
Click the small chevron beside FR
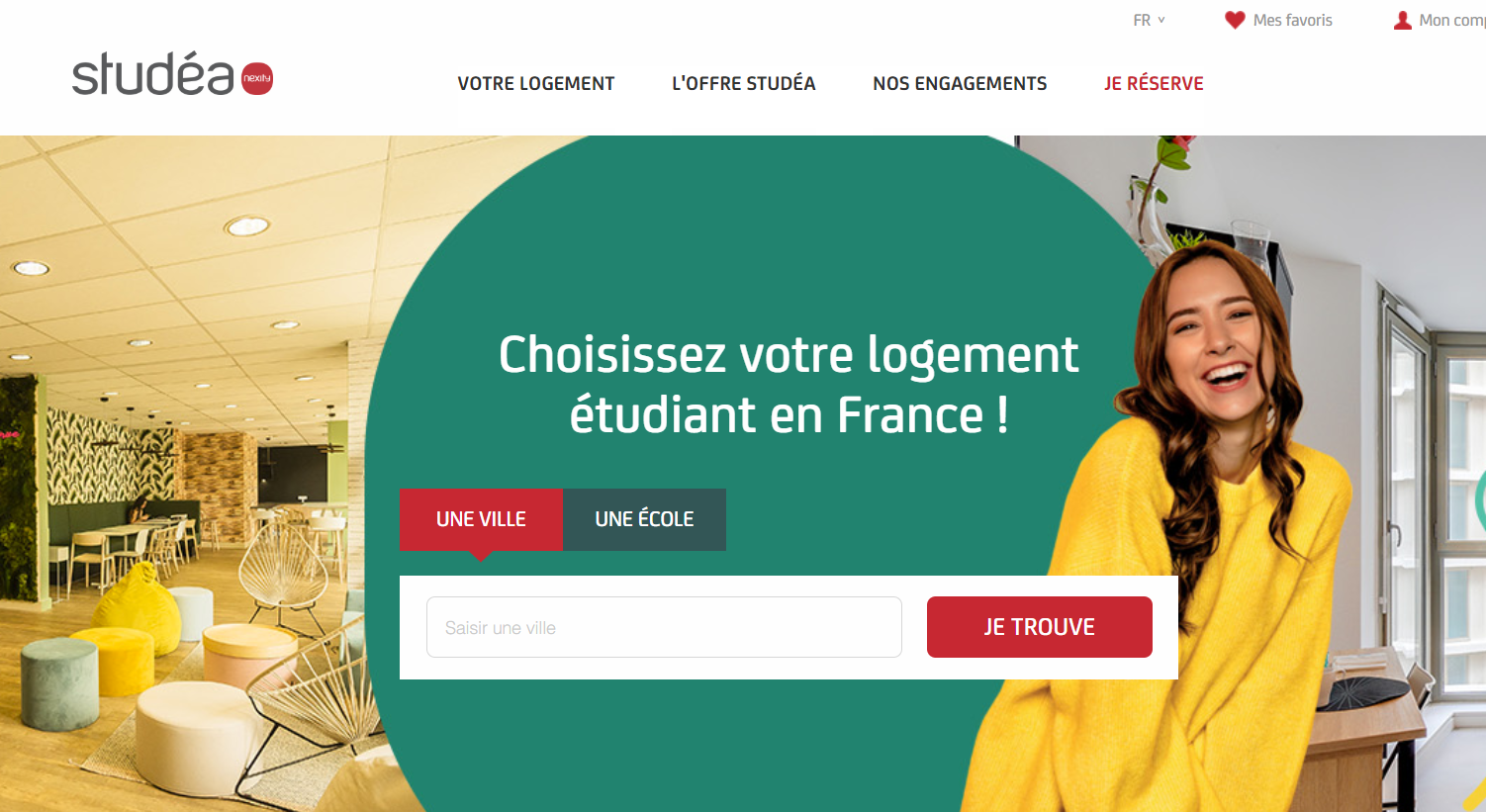[x=1161, y=20]
